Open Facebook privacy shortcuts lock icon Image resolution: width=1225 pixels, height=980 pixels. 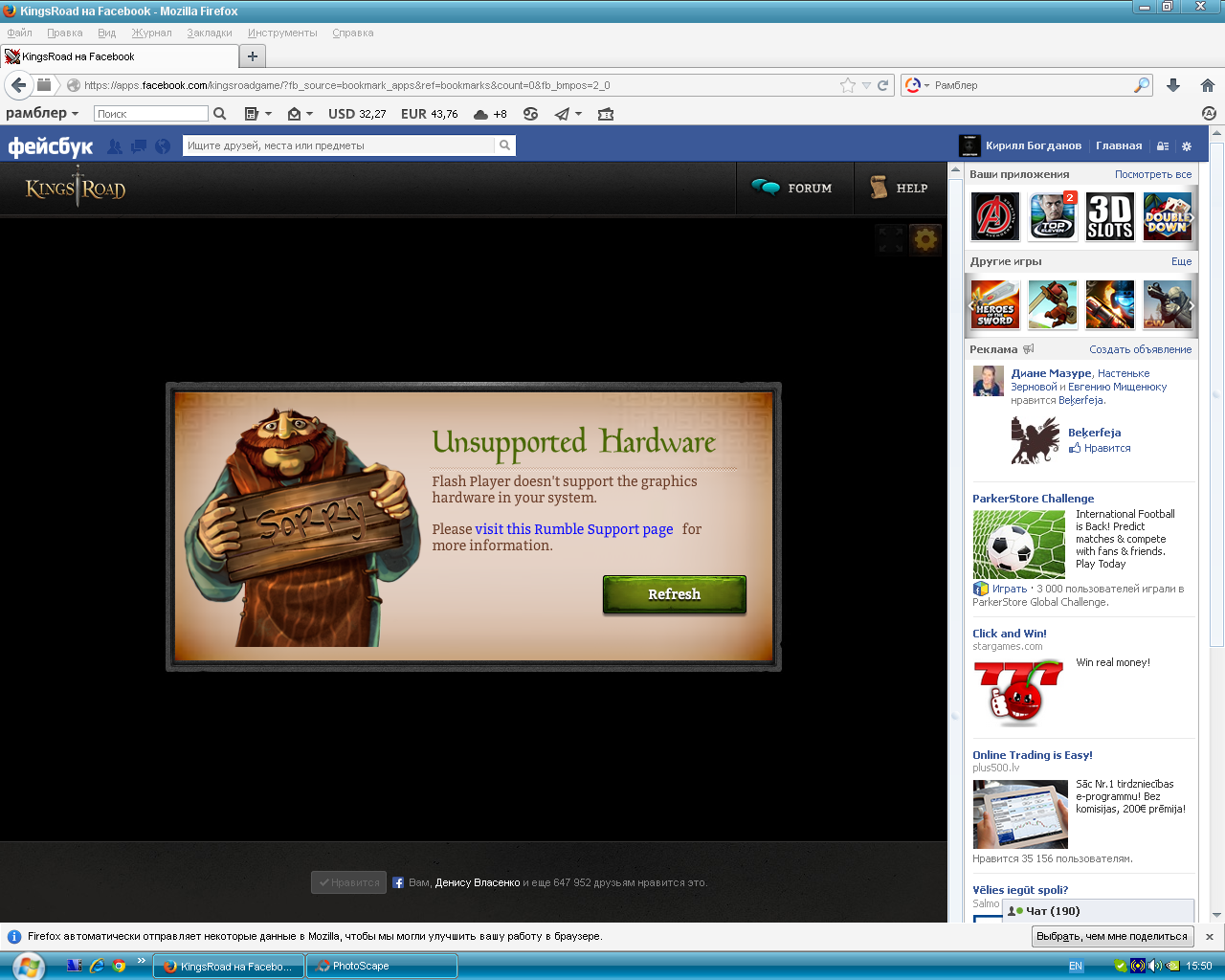pyautogui.click(x=1163, y=146)
